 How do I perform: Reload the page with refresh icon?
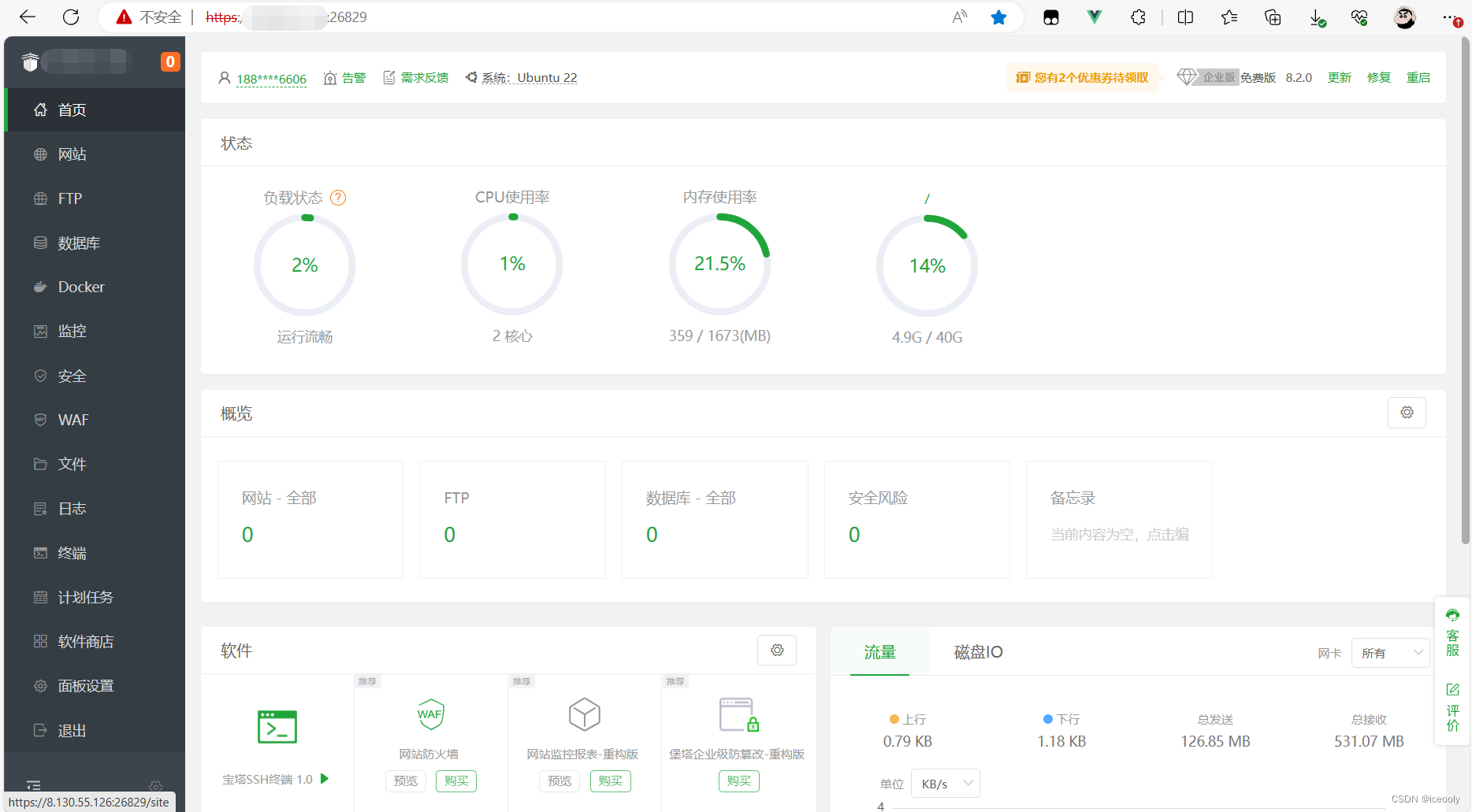tap(71, 17)
